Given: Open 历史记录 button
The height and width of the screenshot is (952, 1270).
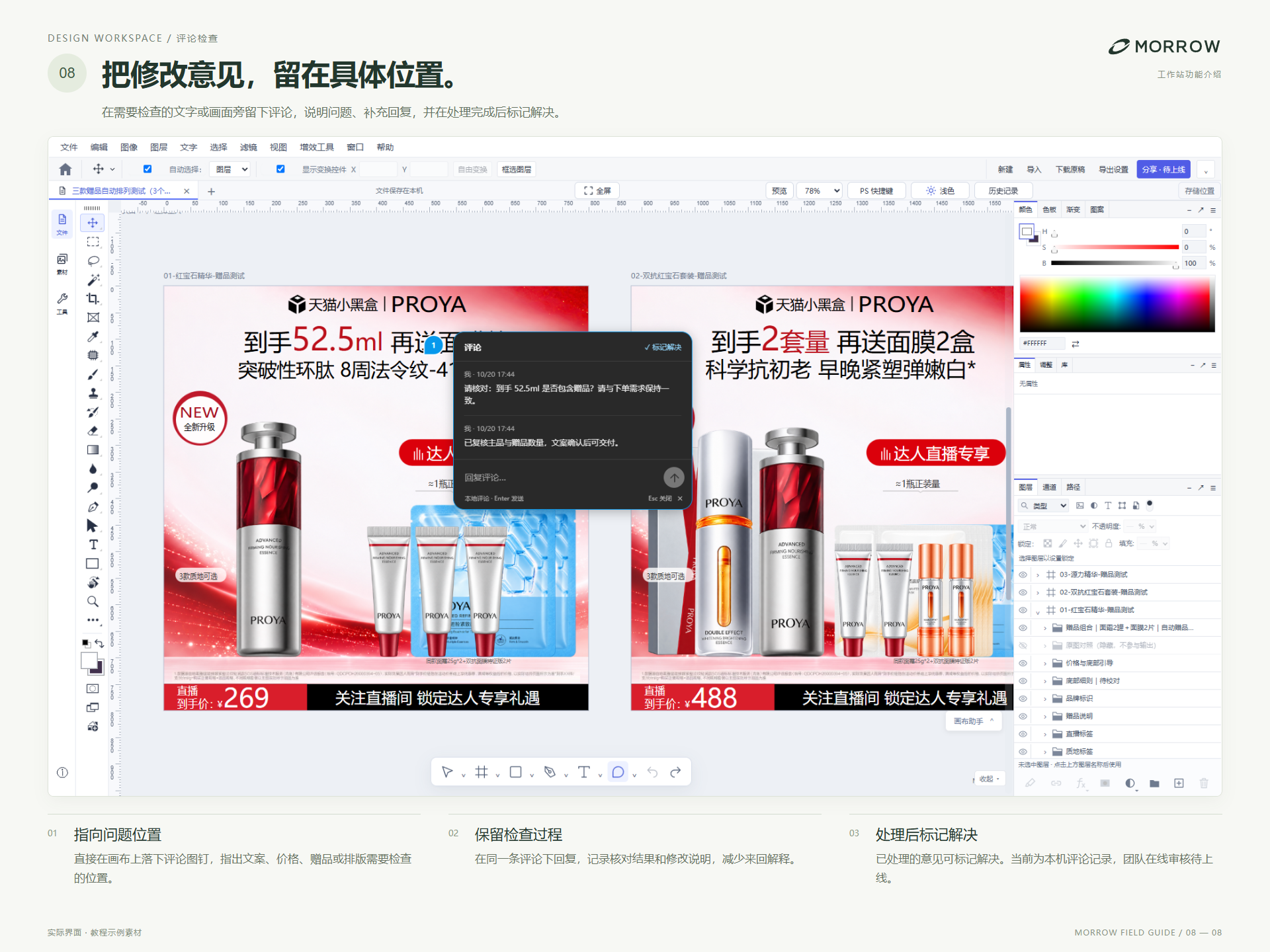Looking at the screenshot, I should [1003, 191].
